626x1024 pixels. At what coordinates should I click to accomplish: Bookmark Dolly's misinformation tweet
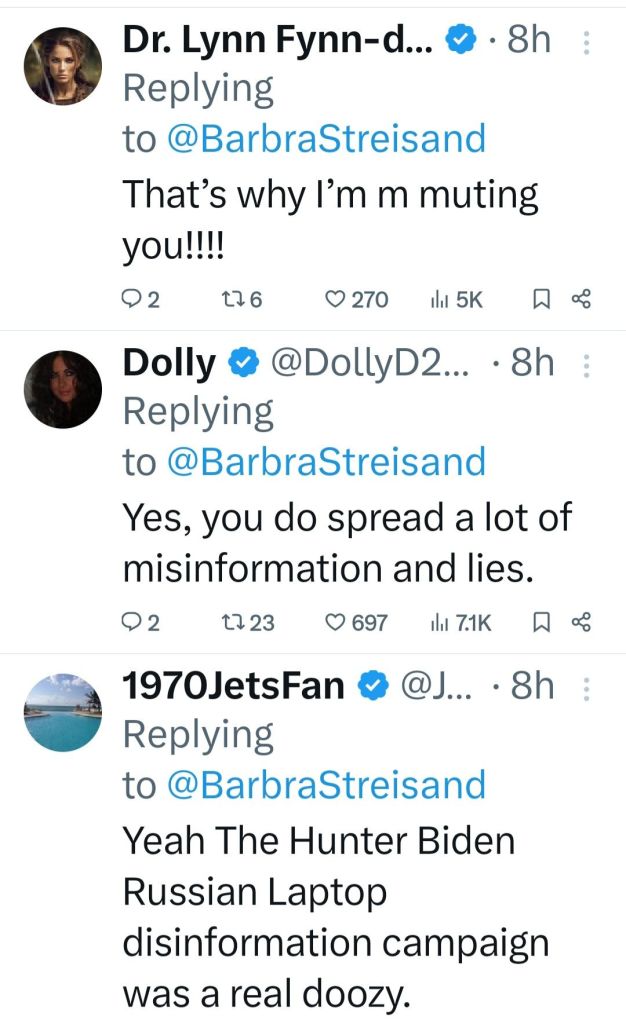coord(539,623)
